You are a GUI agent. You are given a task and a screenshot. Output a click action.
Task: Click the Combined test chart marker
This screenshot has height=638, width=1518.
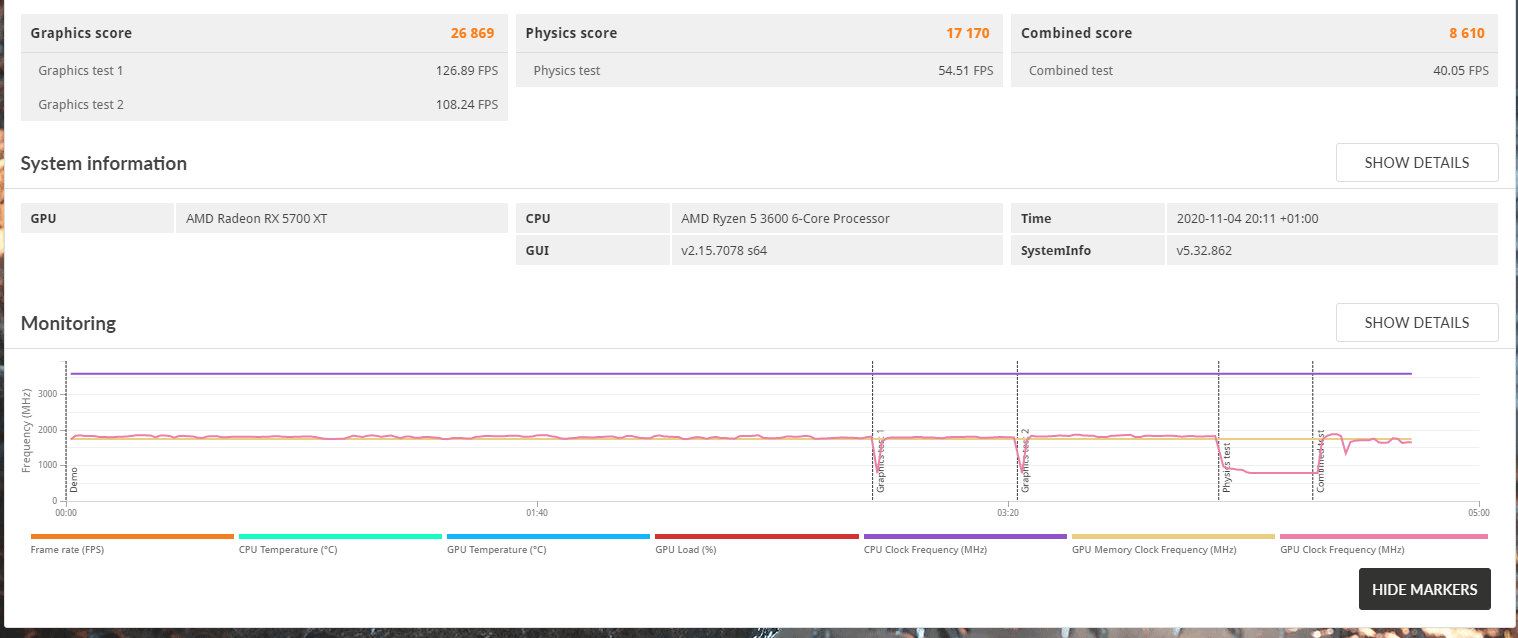coord(1320,462)
